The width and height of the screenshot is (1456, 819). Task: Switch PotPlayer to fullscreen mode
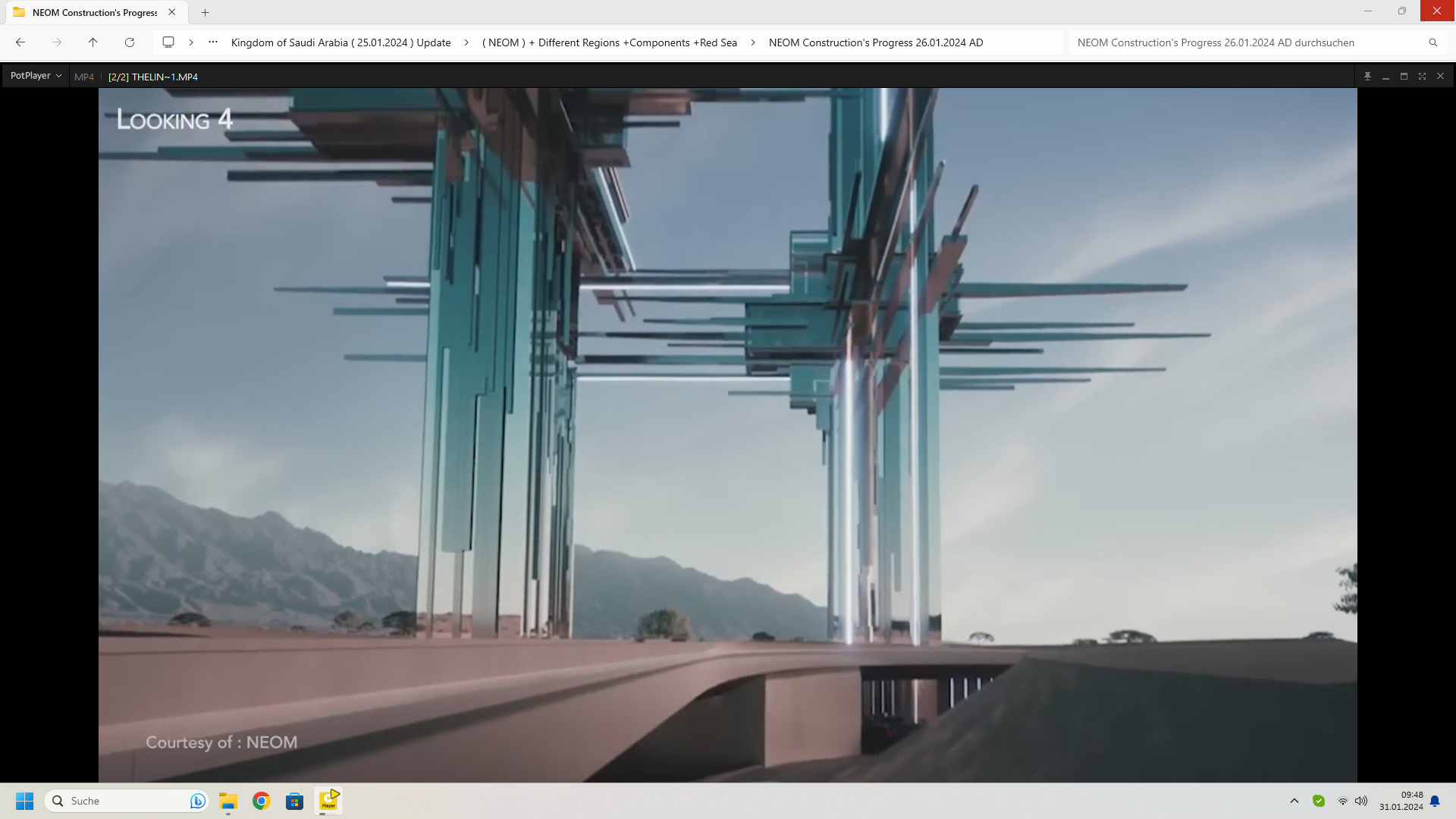(x=1422, y=77)
